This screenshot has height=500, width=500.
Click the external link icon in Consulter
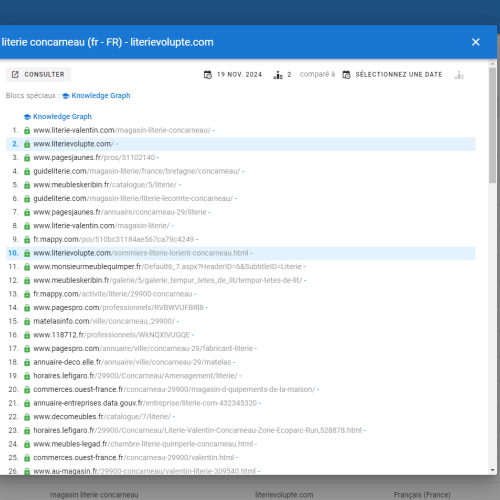point(15,74)
